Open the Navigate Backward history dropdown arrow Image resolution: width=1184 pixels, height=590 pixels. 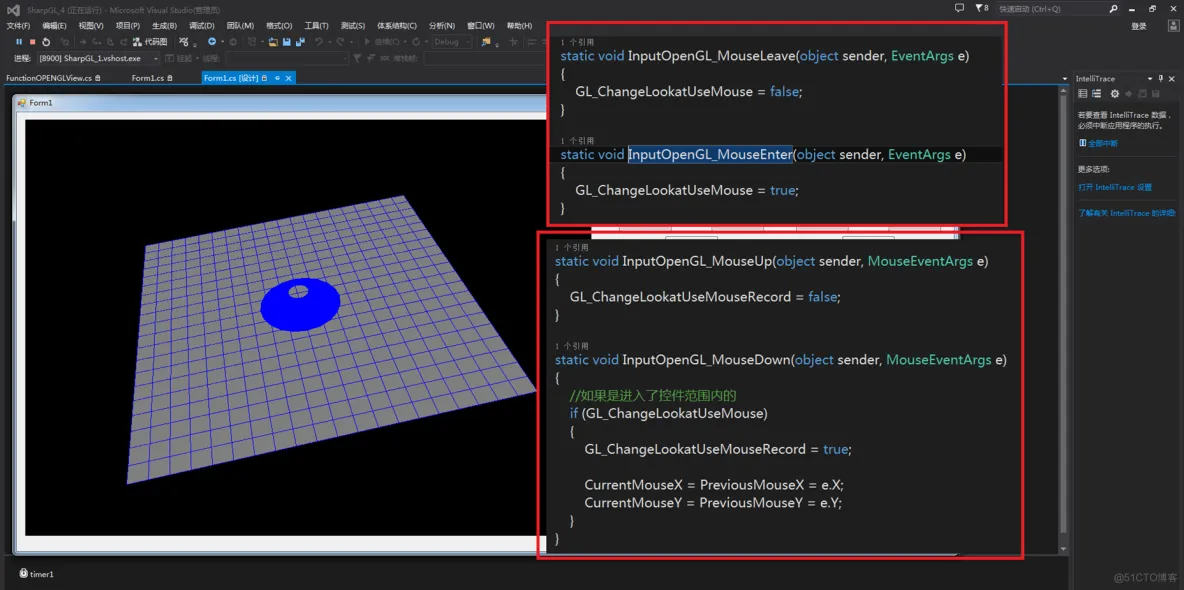[x=222, y=42]
